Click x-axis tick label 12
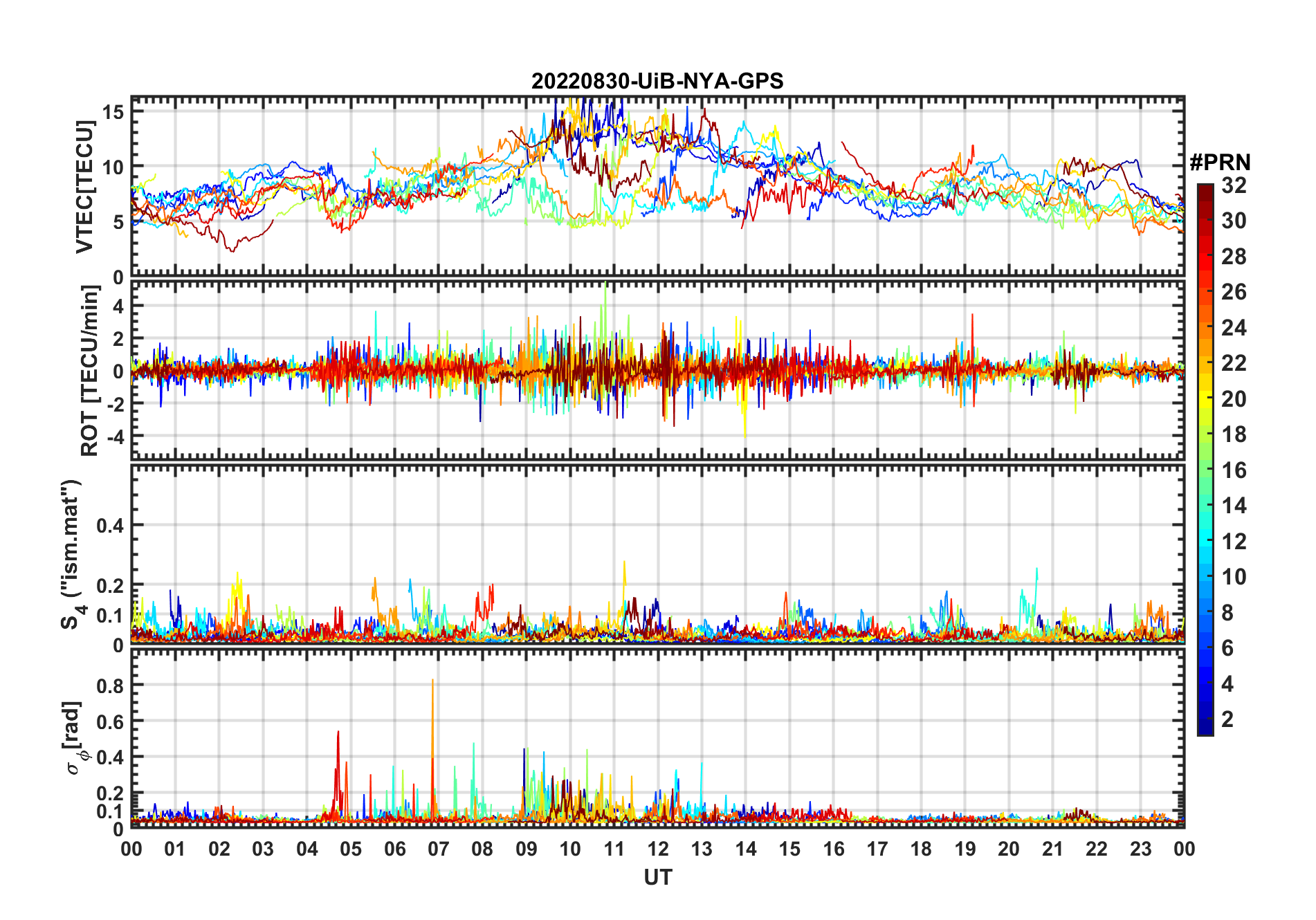 (657, 849)
